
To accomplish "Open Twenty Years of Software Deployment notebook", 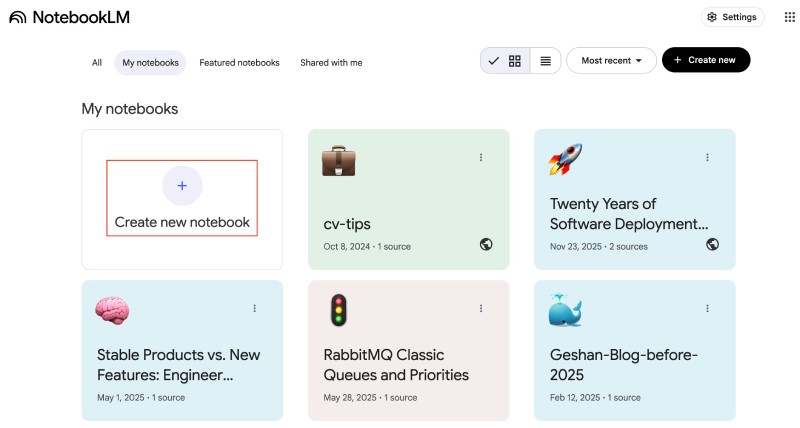I will tap(629, 214).
